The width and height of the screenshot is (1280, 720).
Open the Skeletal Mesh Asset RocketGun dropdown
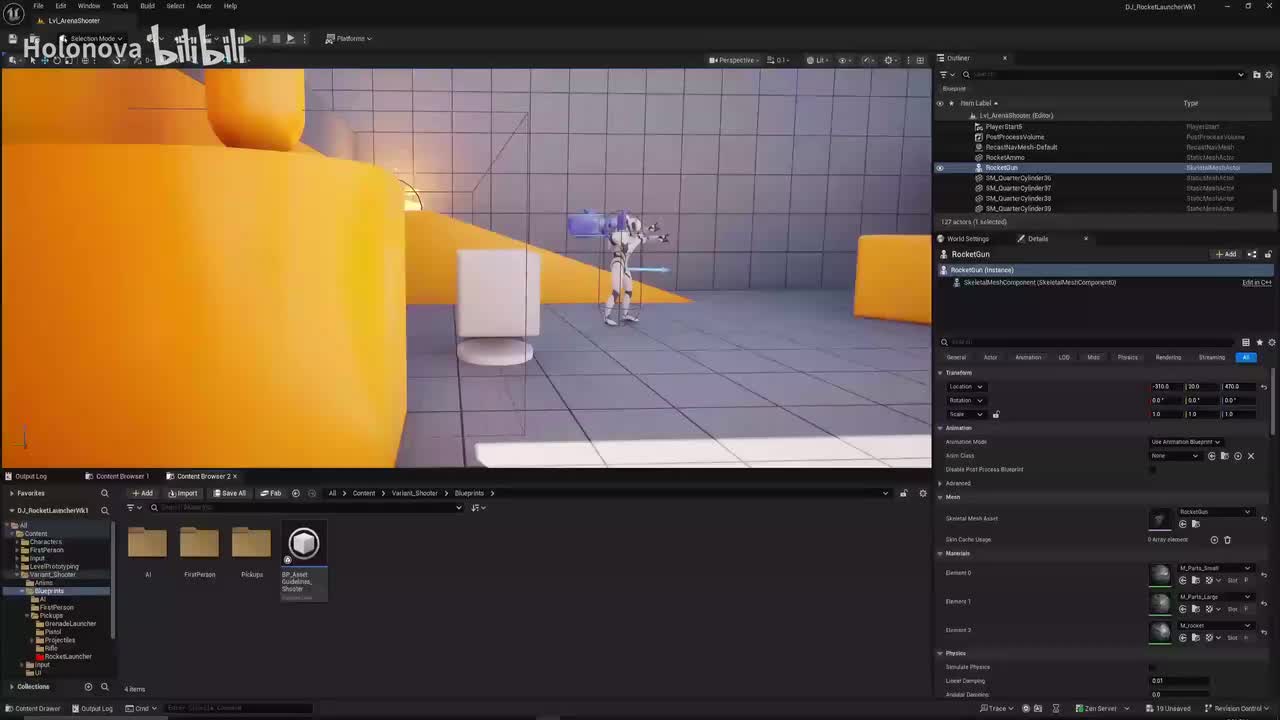[1214, 512]
